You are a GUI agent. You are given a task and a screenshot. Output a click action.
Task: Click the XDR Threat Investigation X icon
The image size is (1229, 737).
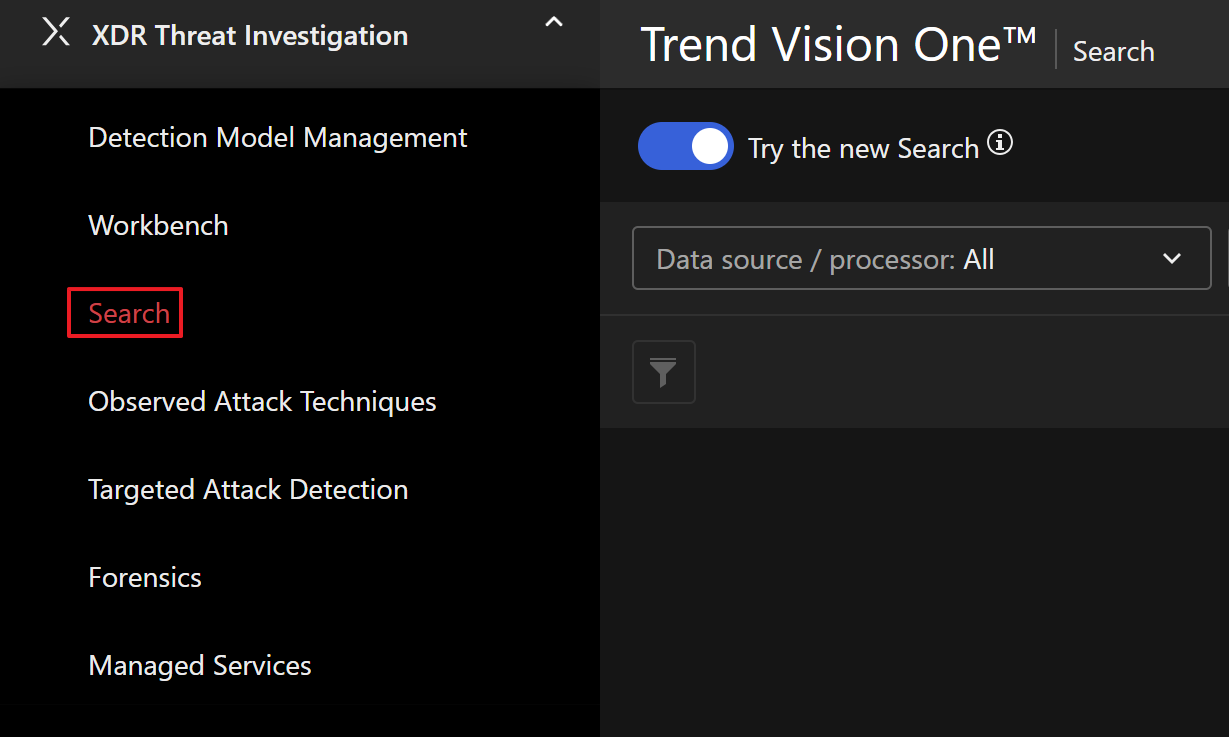(56, 32)
